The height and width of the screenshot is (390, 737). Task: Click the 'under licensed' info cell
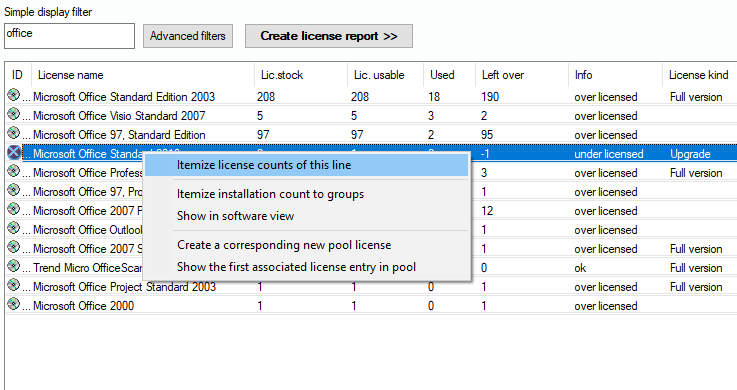point(609,154)
